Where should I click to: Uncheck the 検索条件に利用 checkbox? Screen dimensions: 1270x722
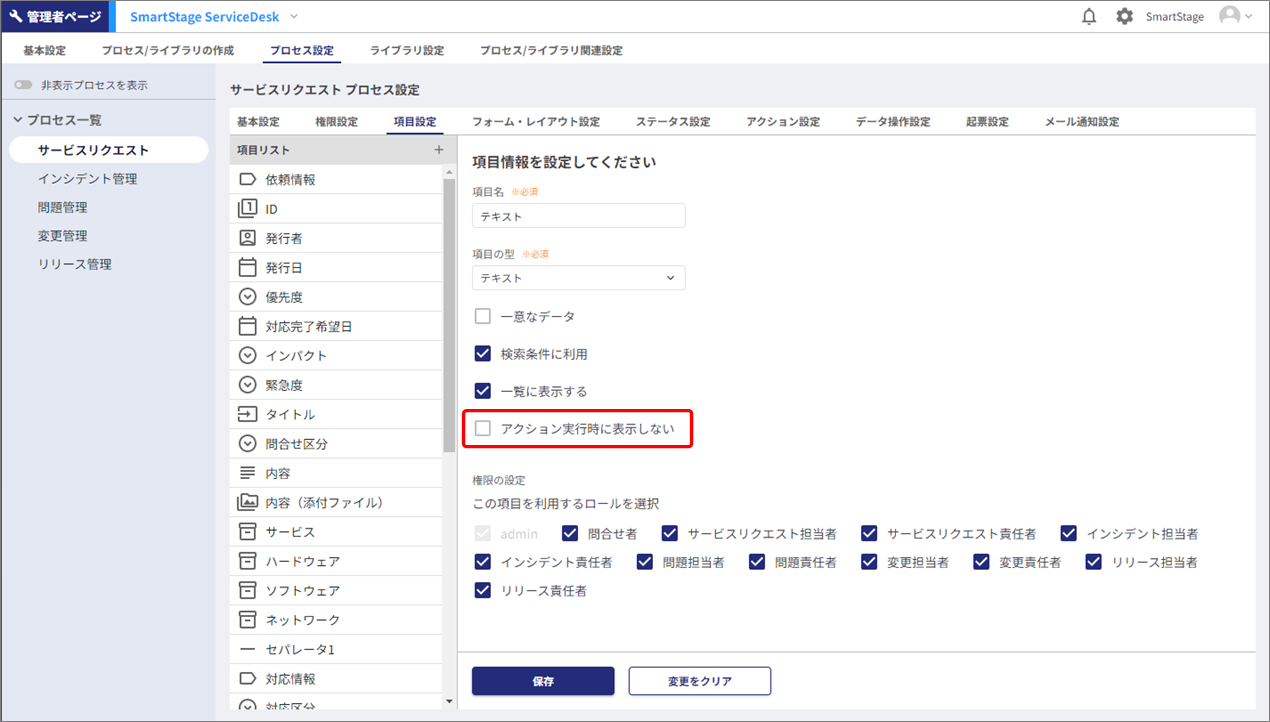(483, 354)
